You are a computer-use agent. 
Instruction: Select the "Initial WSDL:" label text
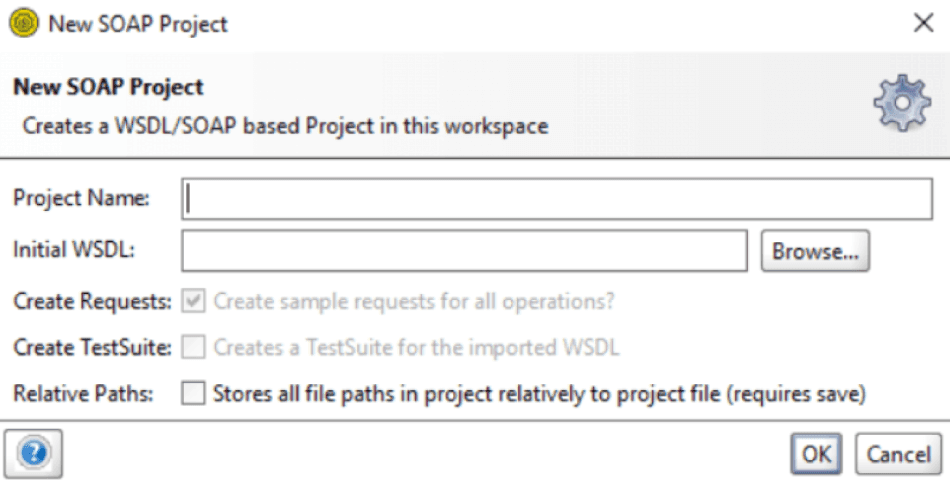[x=74, y=250]
